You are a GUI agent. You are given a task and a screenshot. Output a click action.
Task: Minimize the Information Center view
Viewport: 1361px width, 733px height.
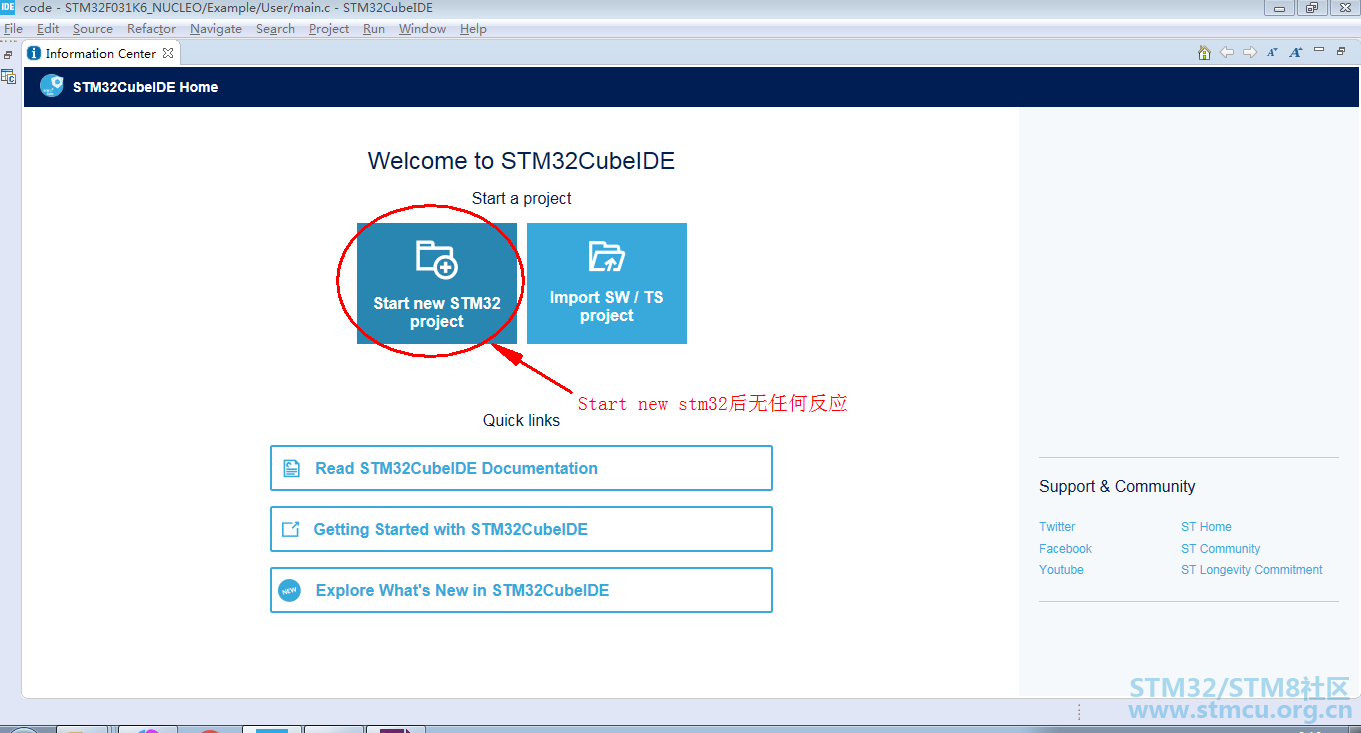(1319, 50)
